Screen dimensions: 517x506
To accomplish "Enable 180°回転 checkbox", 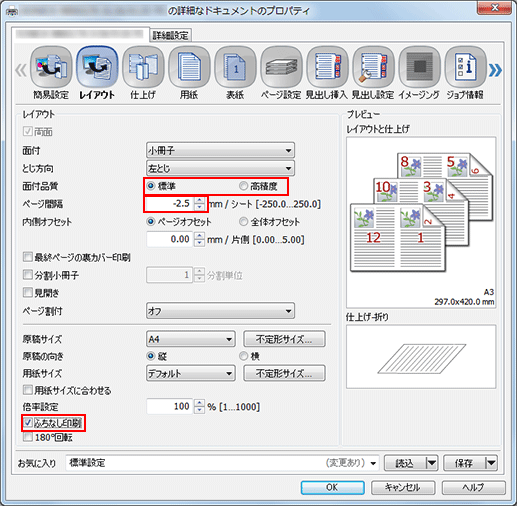I will click(x=27, y=437).
